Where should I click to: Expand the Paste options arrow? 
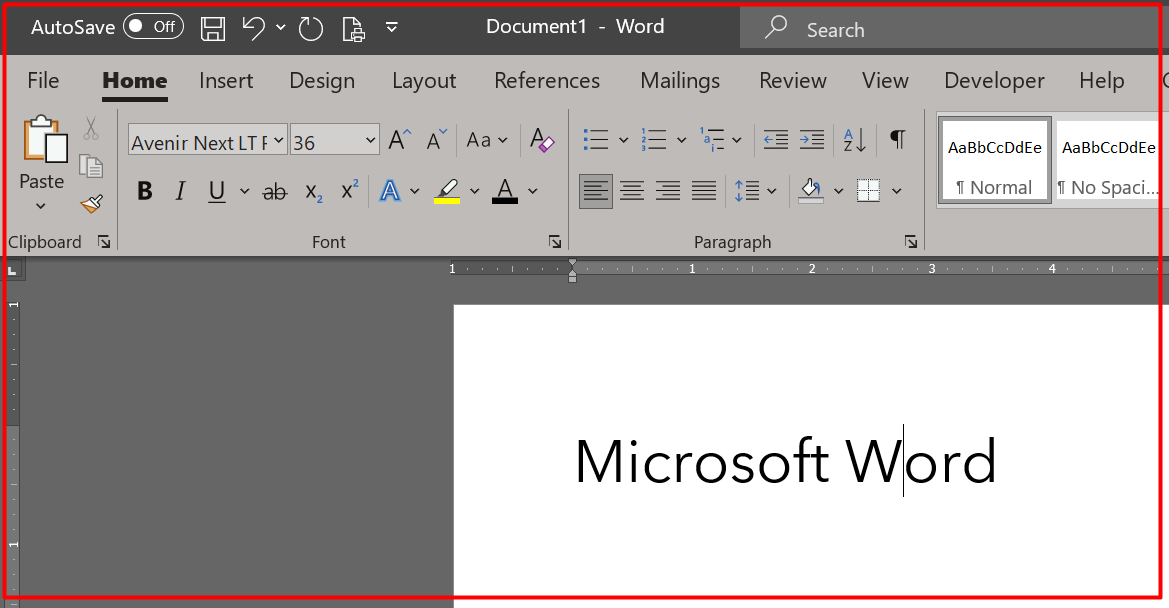pos(41,206)
